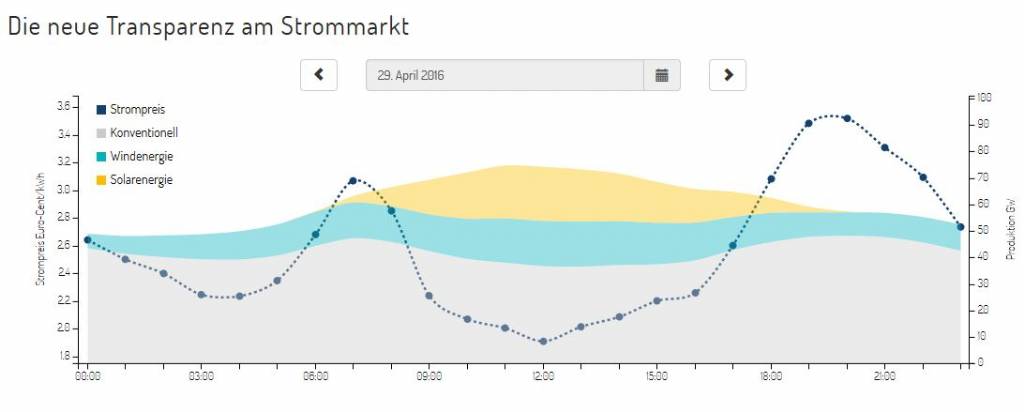Toggle the Strompreis legend entry
Image resolution: width=1024 pixels, height=412 pixels.
tap(137, 109)
